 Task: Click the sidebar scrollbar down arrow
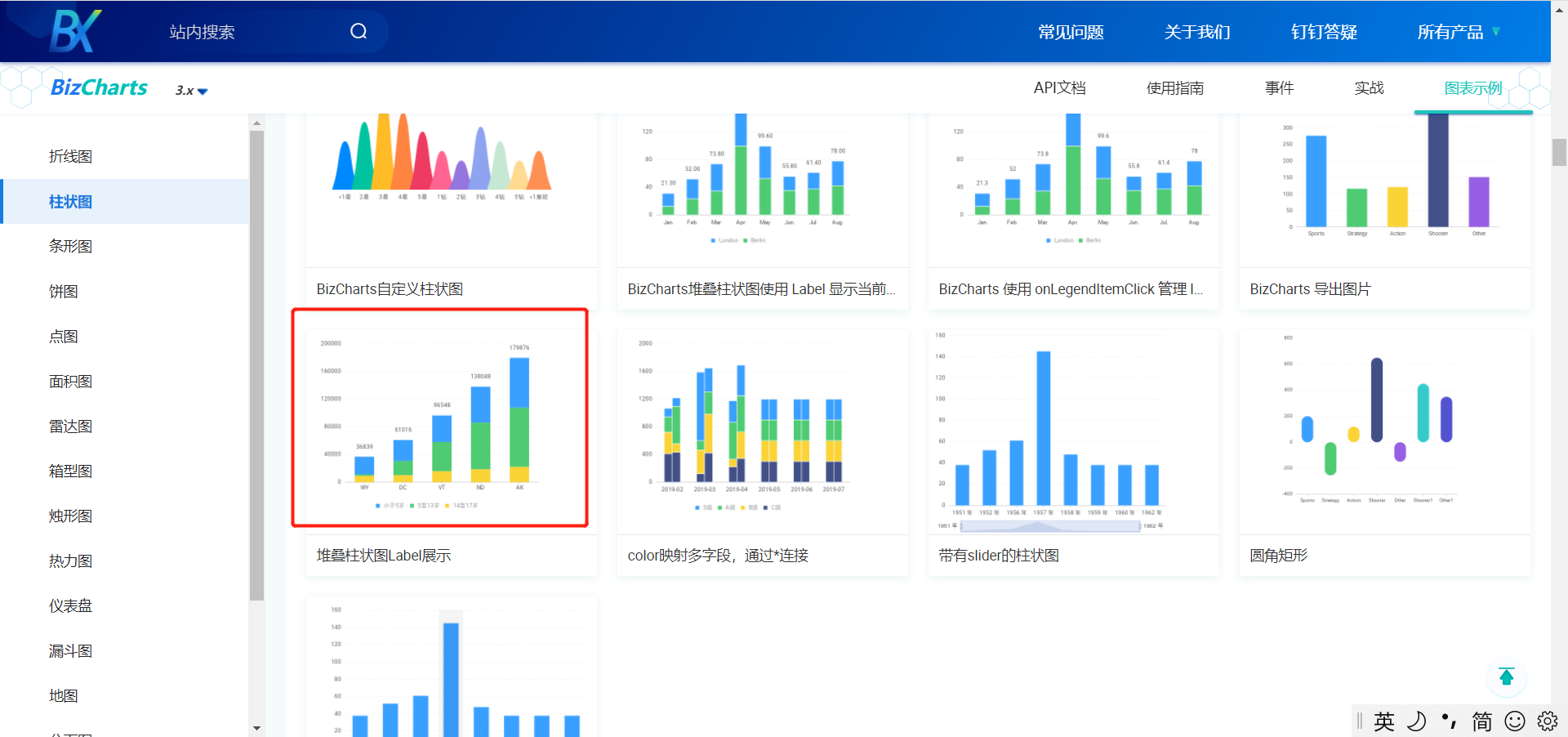point(256,728)
